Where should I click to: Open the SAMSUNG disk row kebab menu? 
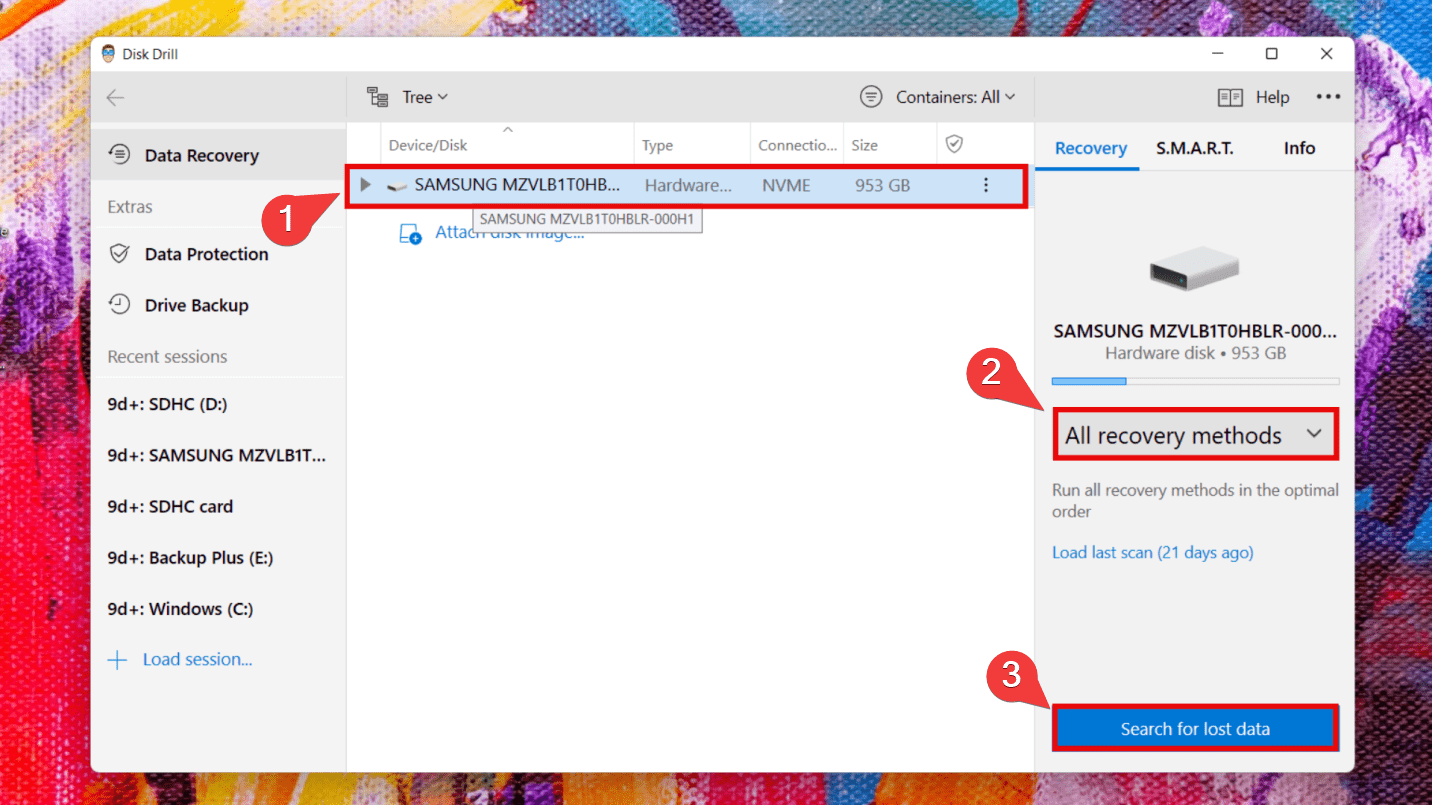(986, 185)
